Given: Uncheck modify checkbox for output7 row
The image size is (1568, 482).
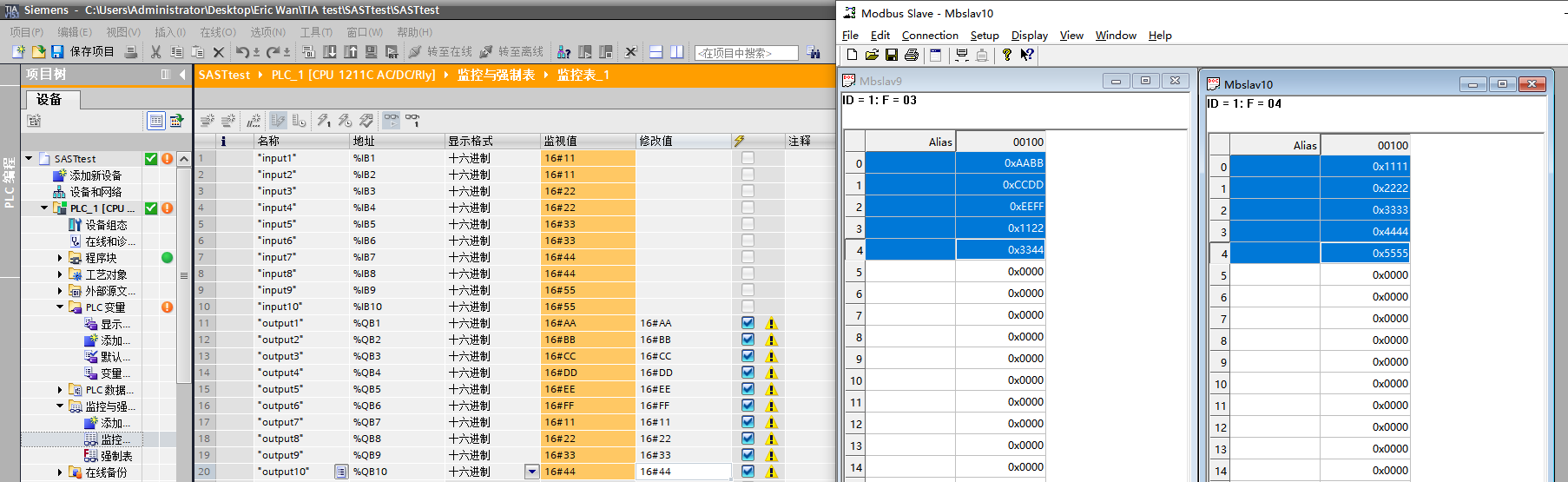Looking at the screenshot, I should (748, 422).
